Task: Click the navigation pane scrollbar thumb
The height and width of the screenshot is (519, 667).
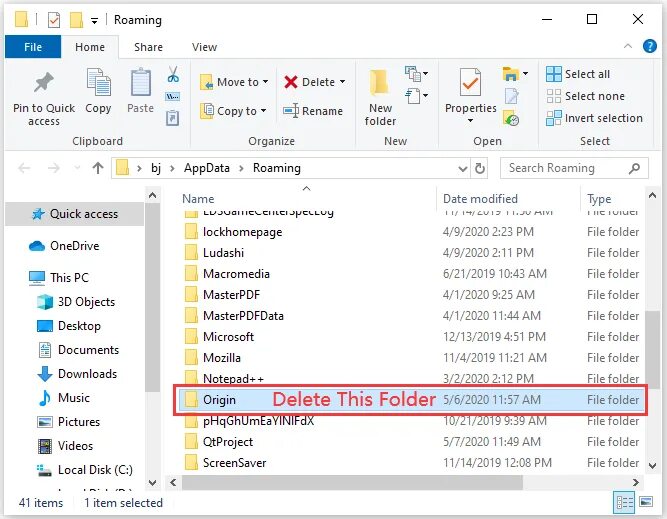Action: tap(152, 297)
